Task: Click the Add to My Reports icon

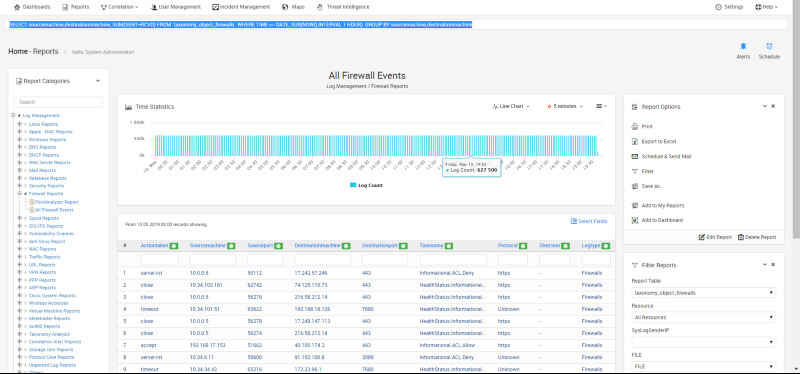Action: click(635, 206)
